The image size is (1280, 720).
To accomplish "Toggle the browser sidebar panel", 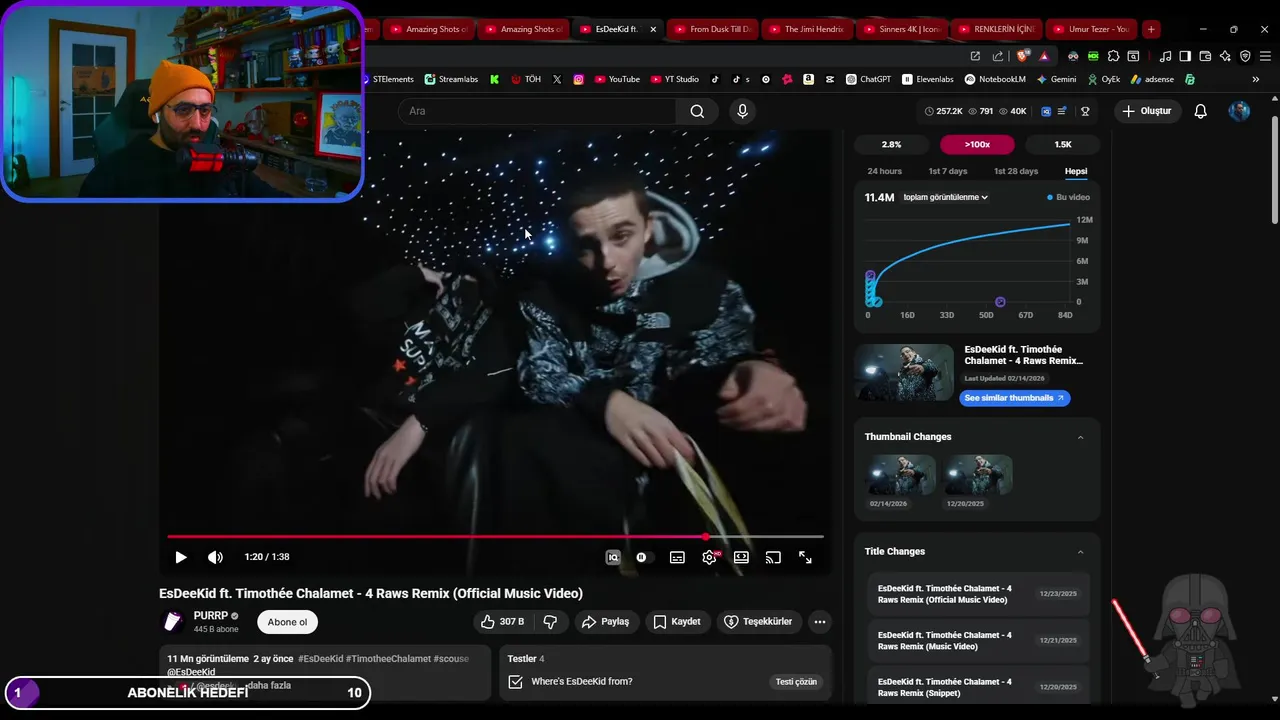I will click(x=1185, y=56).
